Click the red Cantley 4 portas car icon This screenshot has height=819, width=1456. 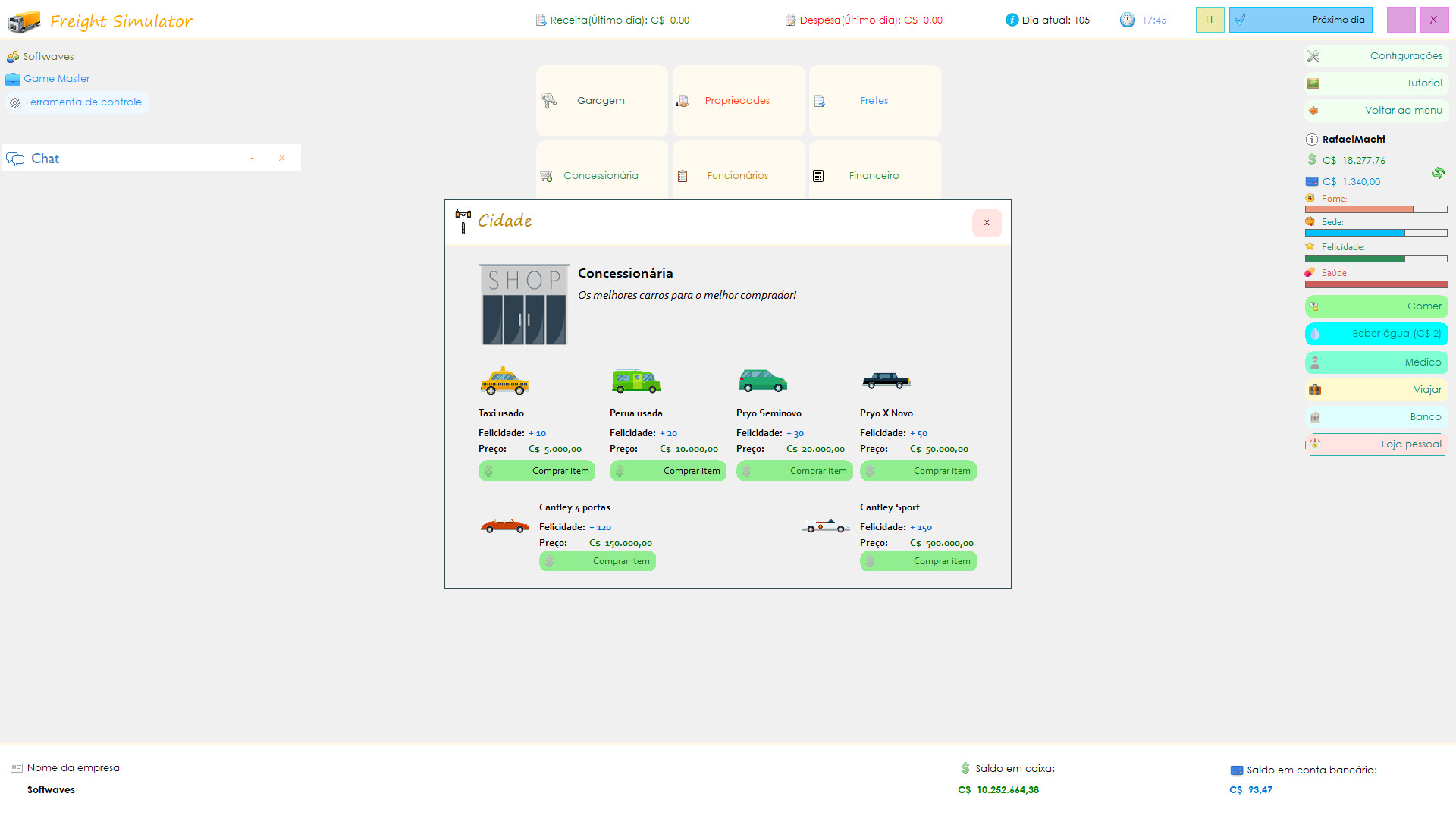[504, 526]
